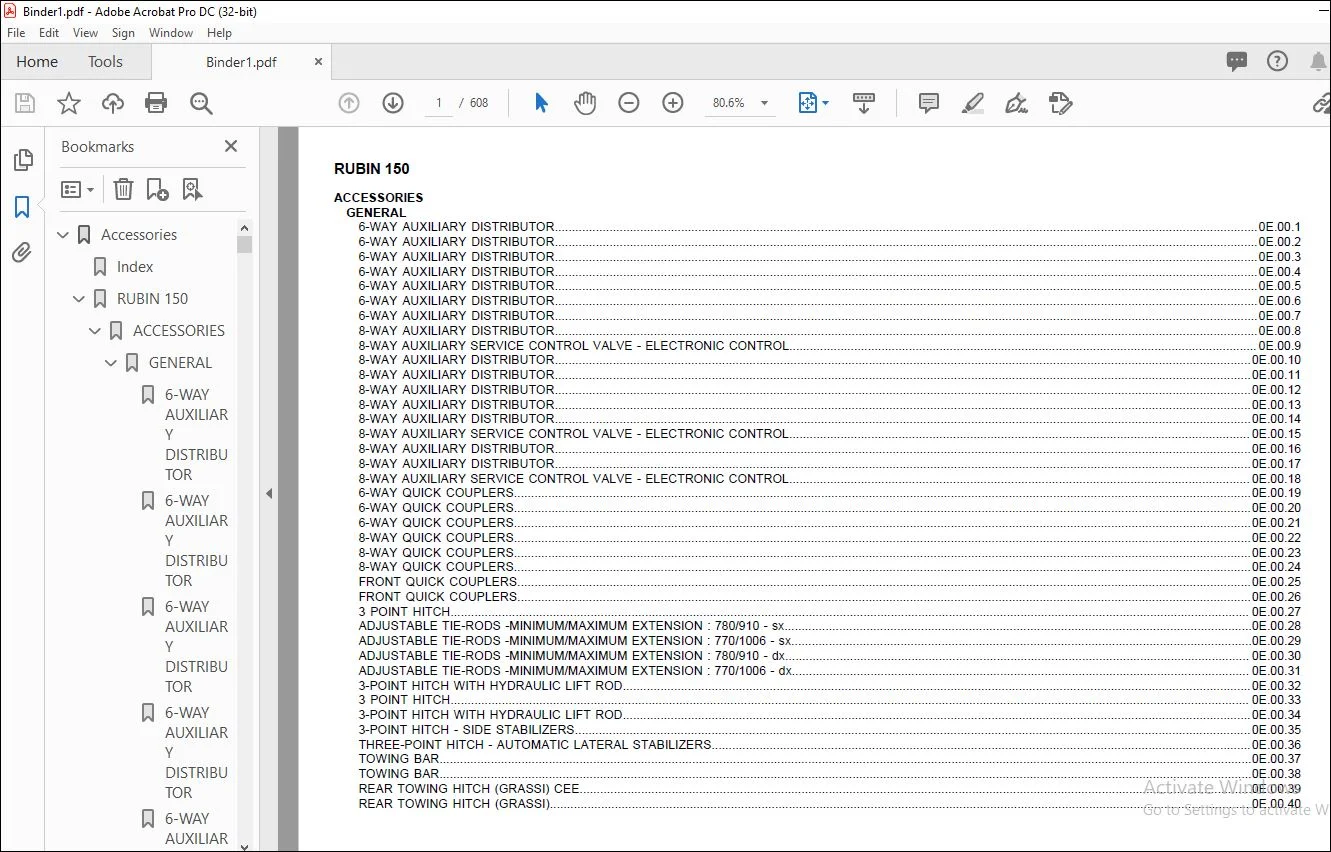
Task: Zoom in with the plus icon
Action: coord(673,103)
